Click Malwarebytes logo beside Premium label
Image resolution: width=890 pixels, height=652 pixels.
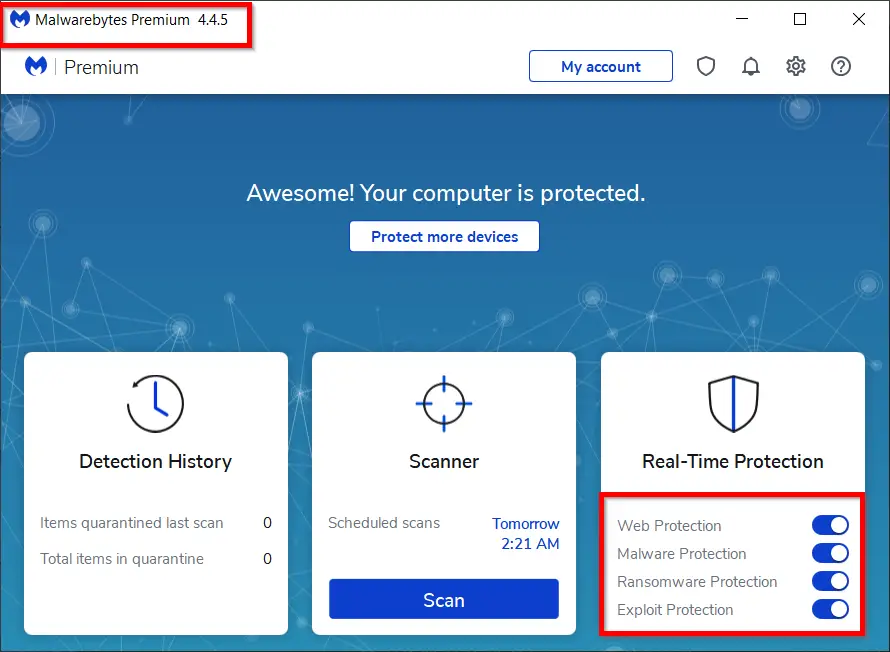(x=36, y=66)
